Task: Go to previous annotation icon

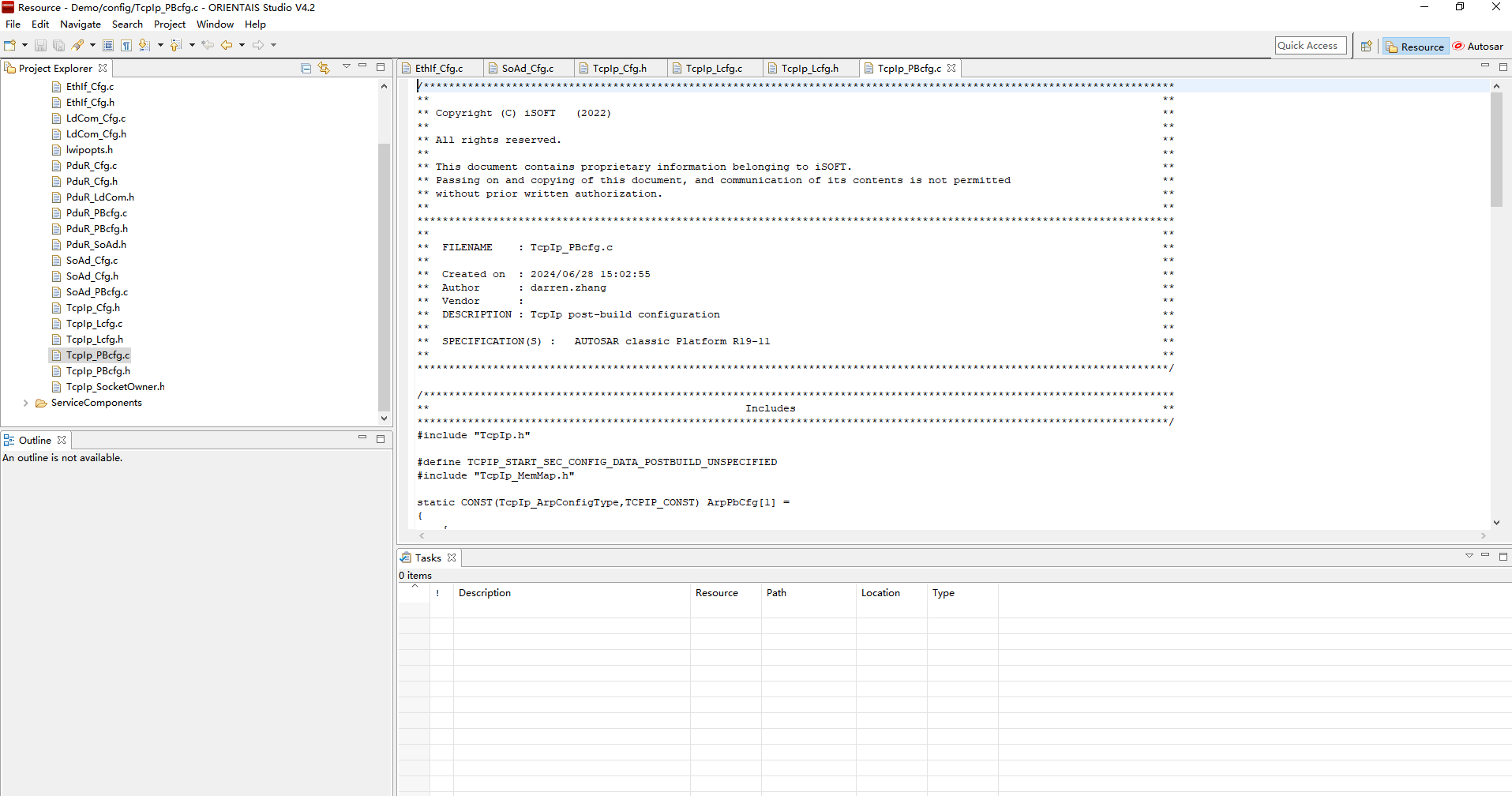Action: point(176,45)
